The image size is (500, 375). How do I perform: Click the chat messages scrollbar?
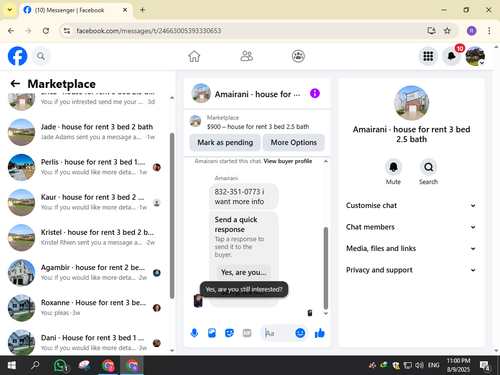click(x=326, y=268)
